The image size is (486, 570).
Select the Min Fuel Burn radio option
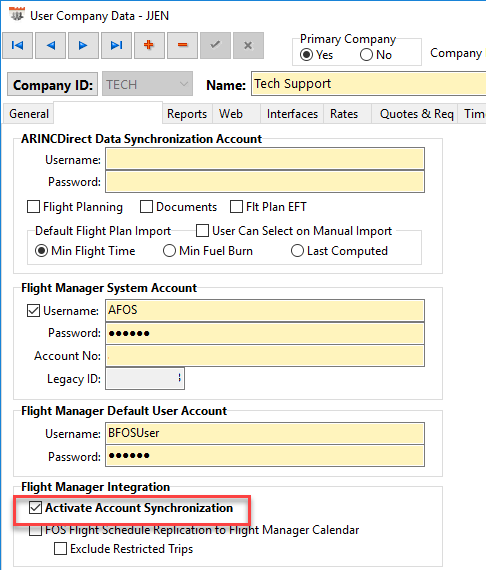(169, 251)
